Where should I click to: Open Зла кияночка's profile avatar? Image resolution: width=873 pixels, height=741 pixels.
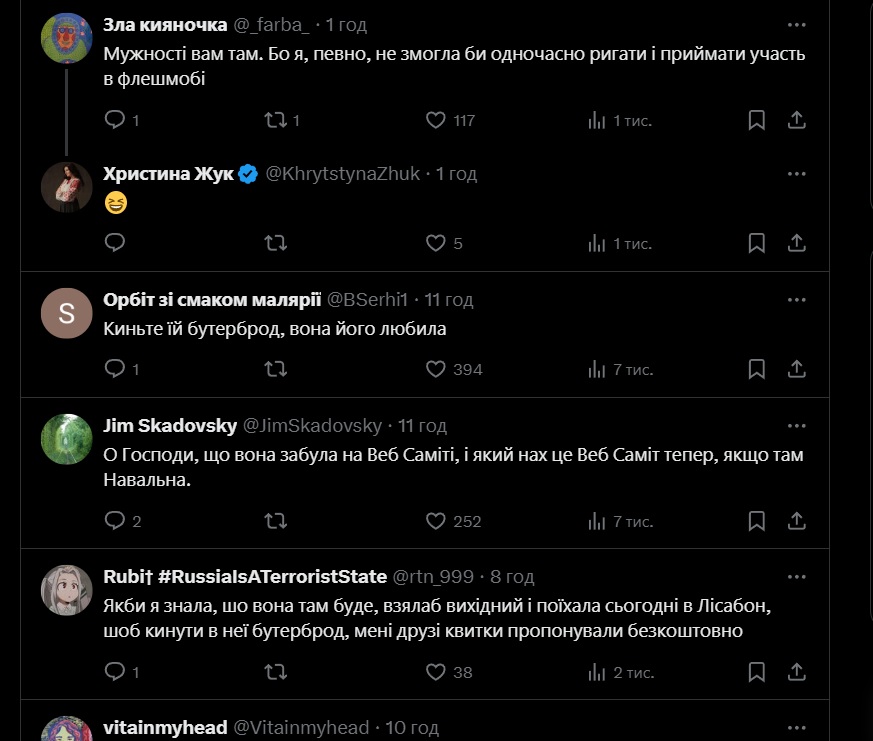[x=67, y=38]
